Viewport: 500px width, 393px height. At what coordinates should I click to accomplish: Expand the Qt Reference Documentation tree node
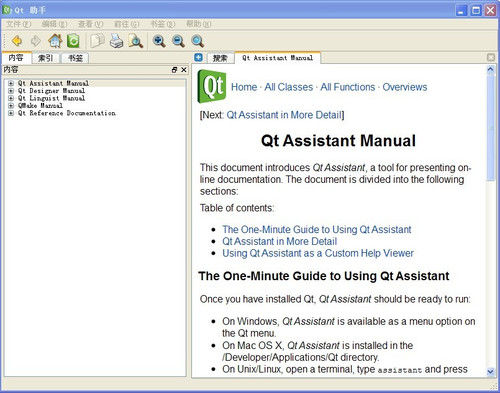click(11, 113)
